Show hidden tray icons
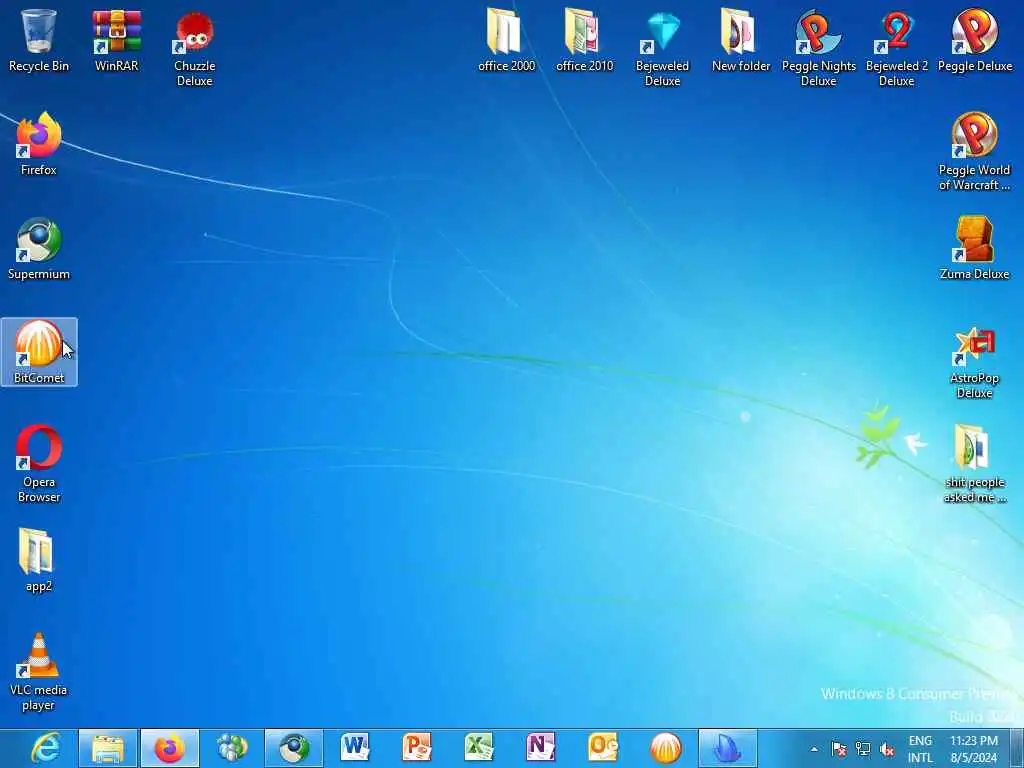 coord(814,749)
